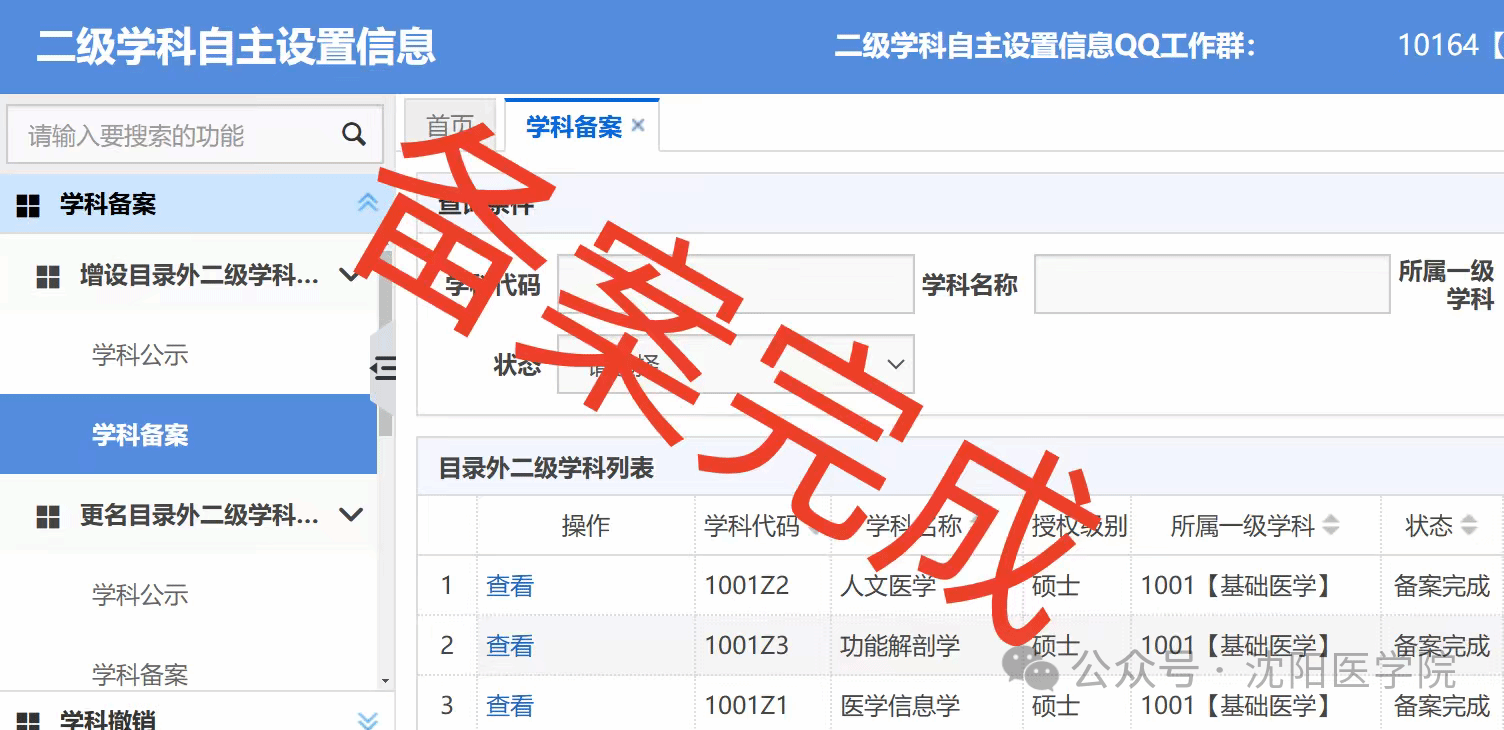Screen dimensions: 1504x730
Task: Collapse the 增设目录外二级学科 submenu arrow
Action: tap(350, 275)
